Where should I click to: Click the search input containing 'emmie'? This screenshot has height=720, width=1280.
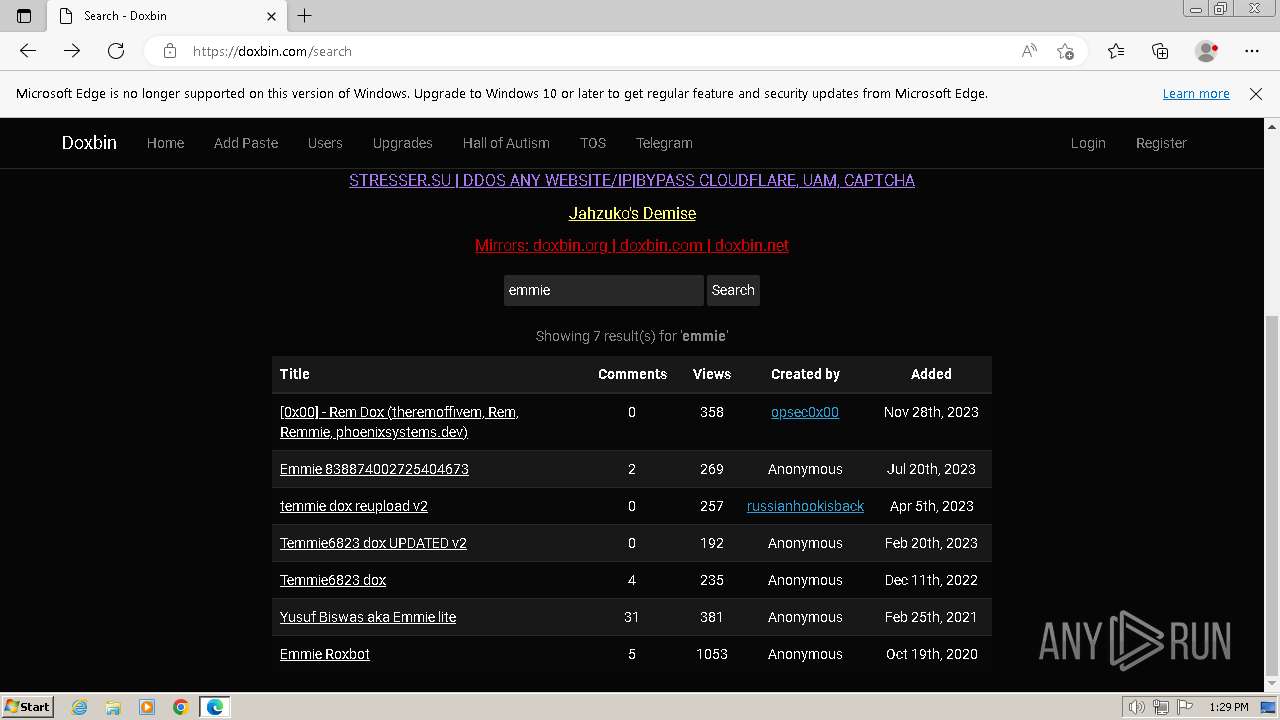tap(604, 290)
